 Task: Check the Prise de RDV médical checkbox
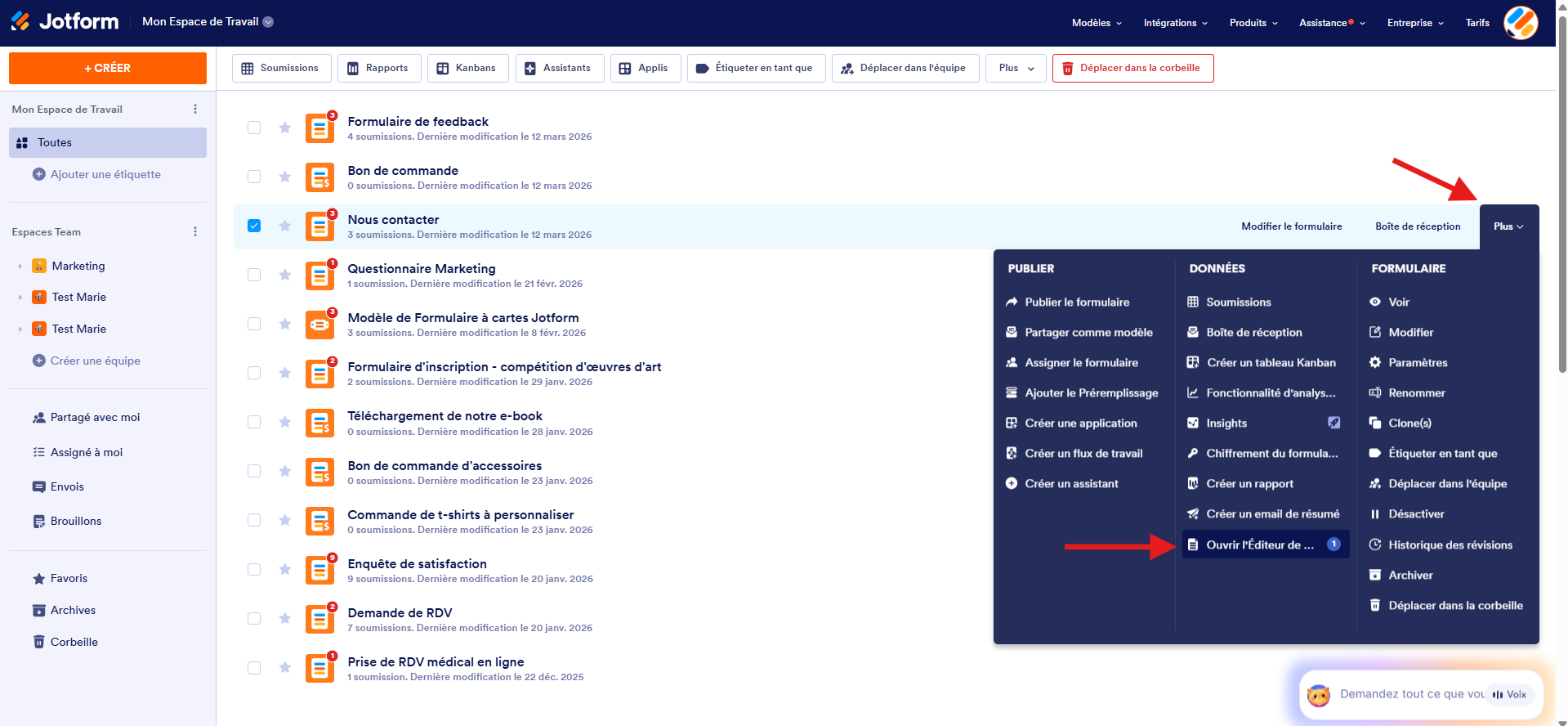tap(254, 668)
